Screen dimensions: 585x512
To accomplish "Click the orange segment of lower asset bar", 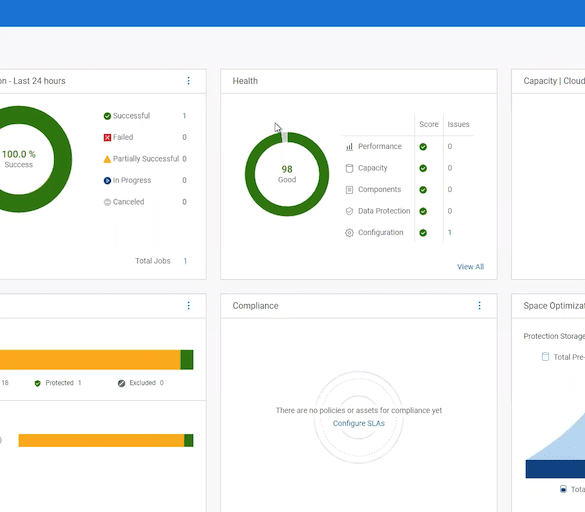I will point(101,440).
